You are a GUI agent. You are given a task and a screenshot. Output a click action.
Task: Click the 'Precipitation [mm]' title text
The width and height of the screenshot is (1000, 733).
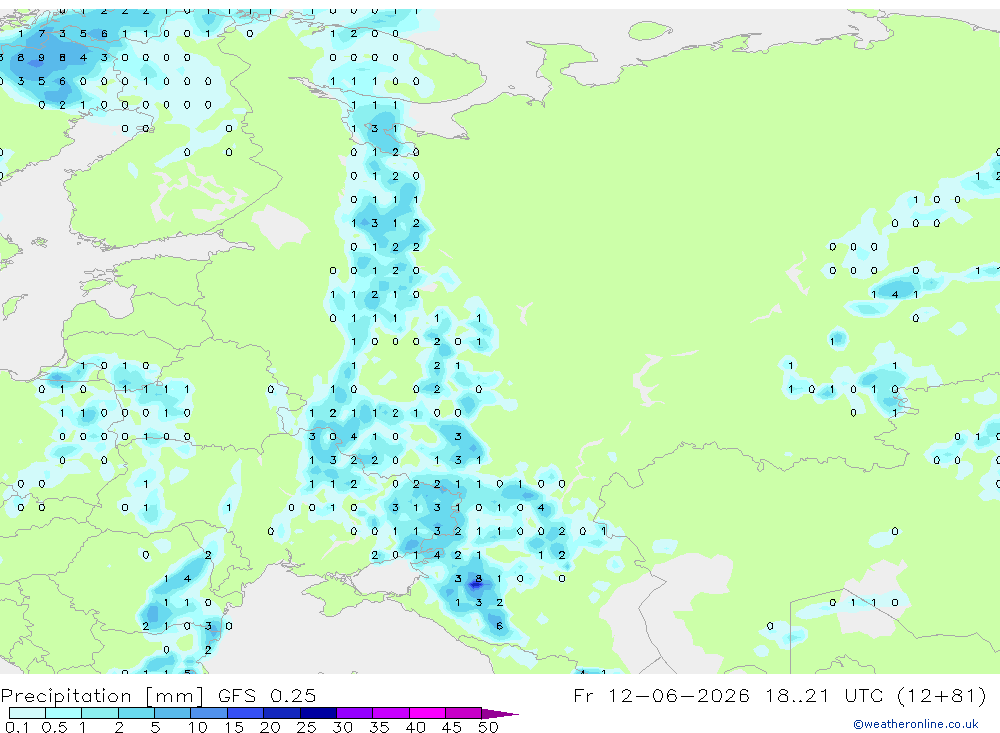(x=102, y=695)
